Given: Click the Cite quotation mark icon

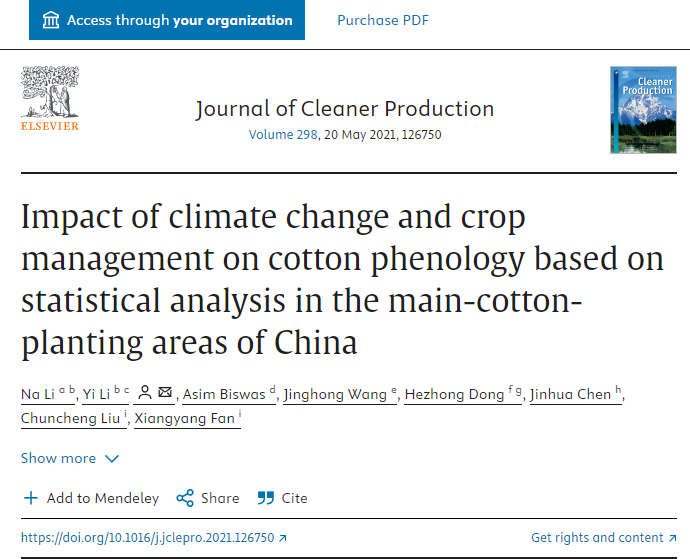Looking at the screenshot, I should click(266, 498).
